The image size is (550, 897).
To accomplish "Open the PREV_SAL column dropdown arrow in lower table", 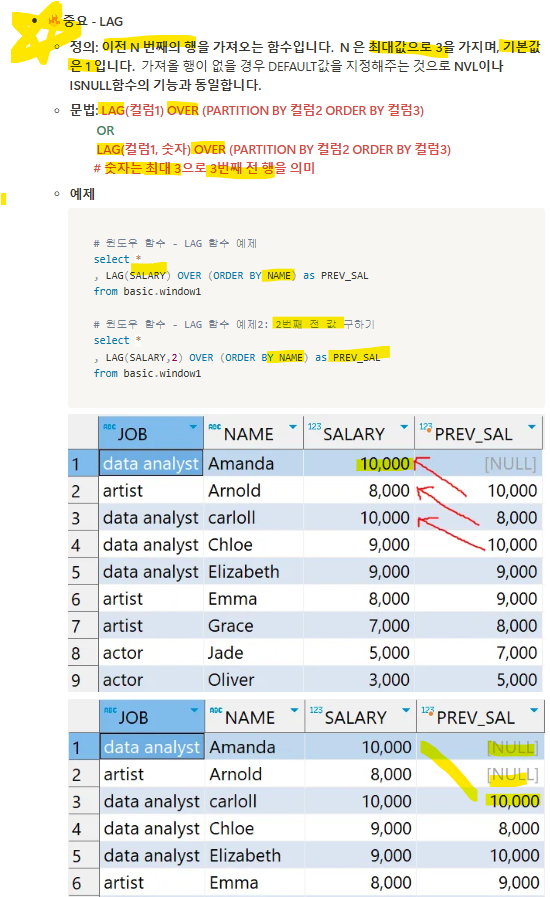I will tap(534, 710).
